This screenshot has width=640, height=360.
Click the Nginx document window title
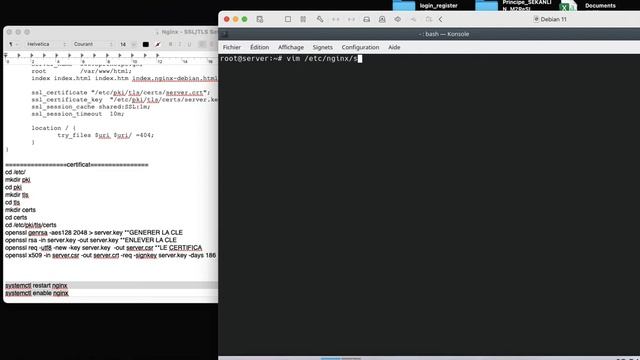(x=189, y=32)
